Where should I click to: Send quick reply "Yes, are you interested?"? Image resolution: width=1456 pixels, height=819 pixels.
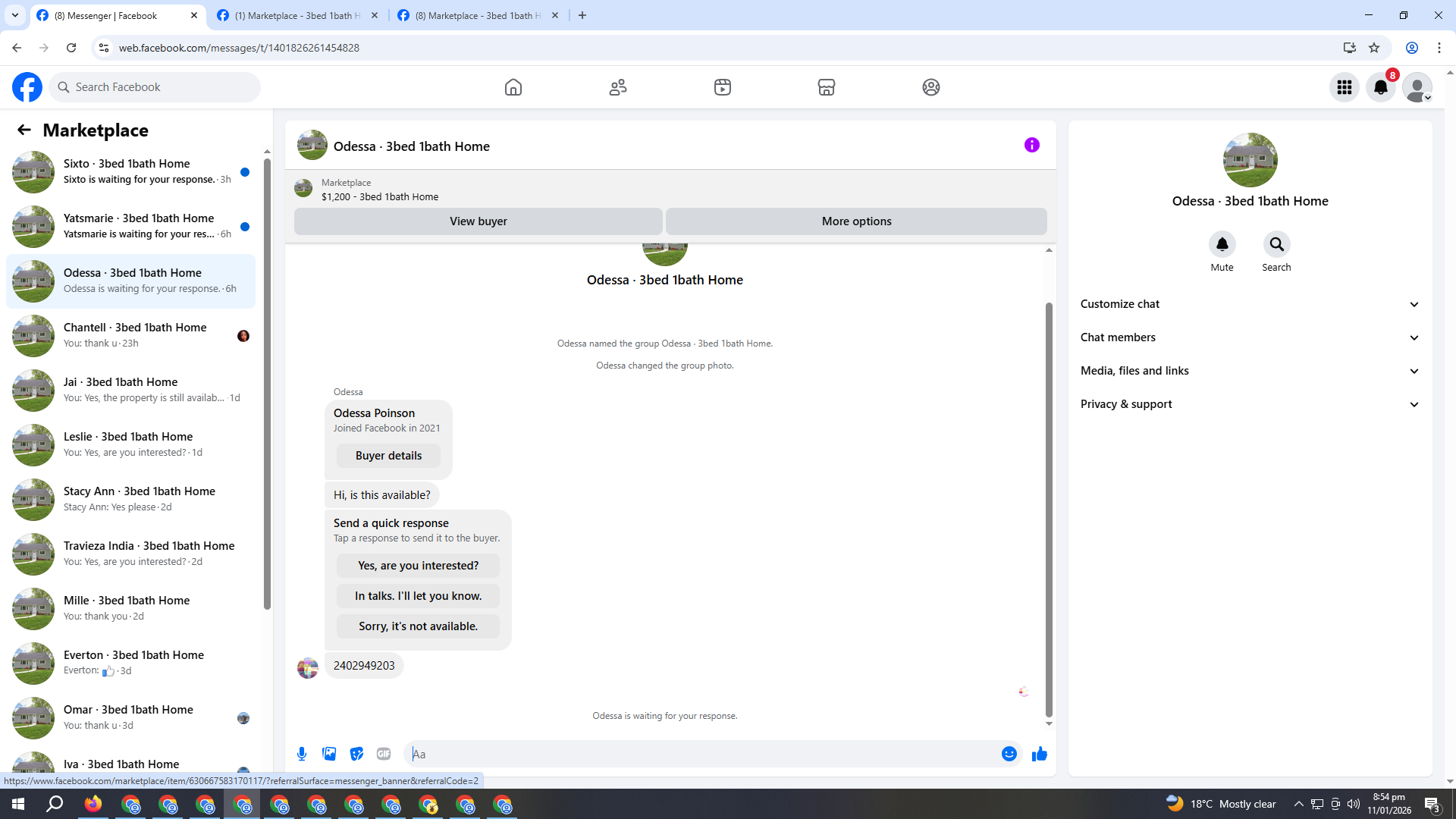pos(418,566)
